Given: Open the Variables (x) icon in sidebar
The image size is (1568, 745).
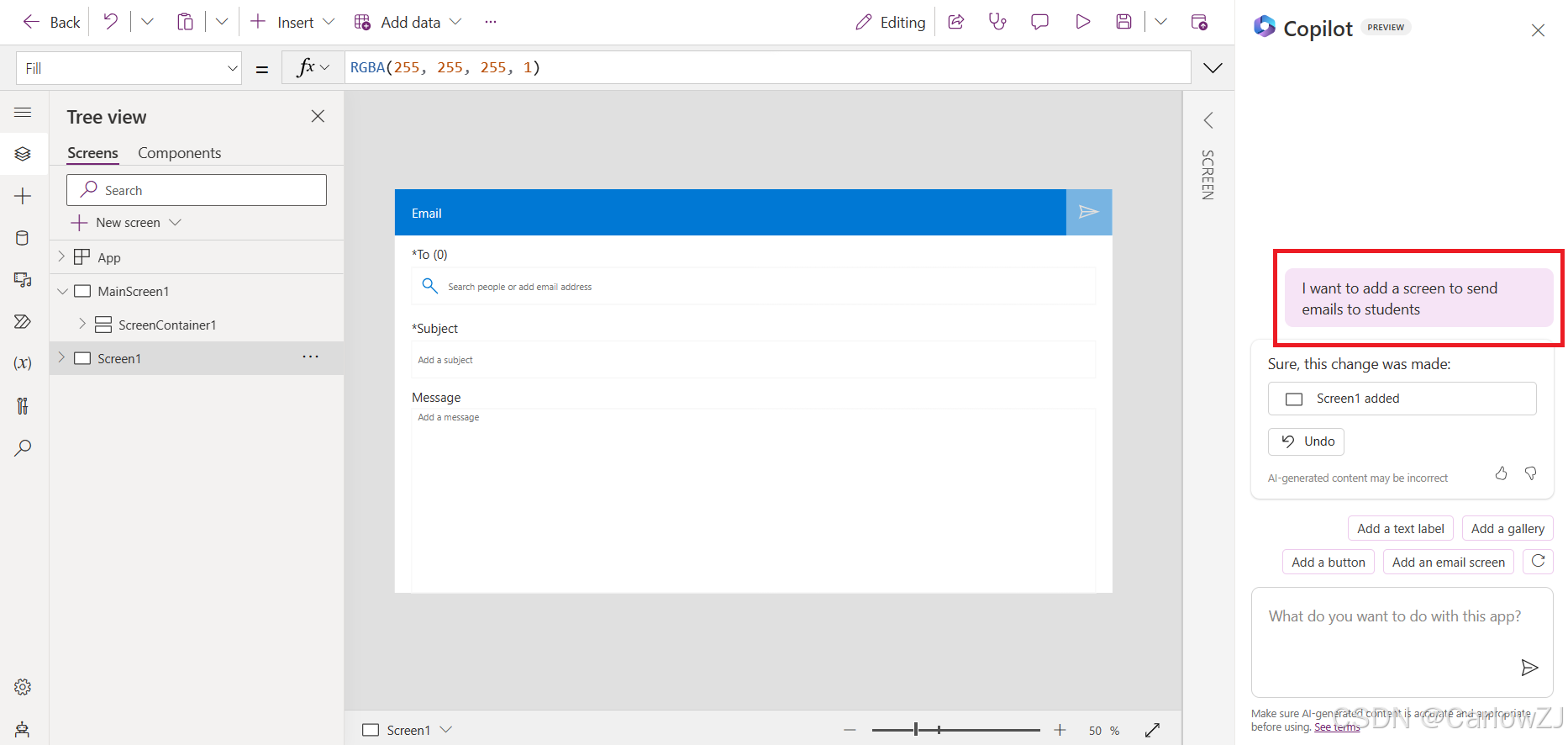Looking at the screenshot, I should tap(23, 363).
